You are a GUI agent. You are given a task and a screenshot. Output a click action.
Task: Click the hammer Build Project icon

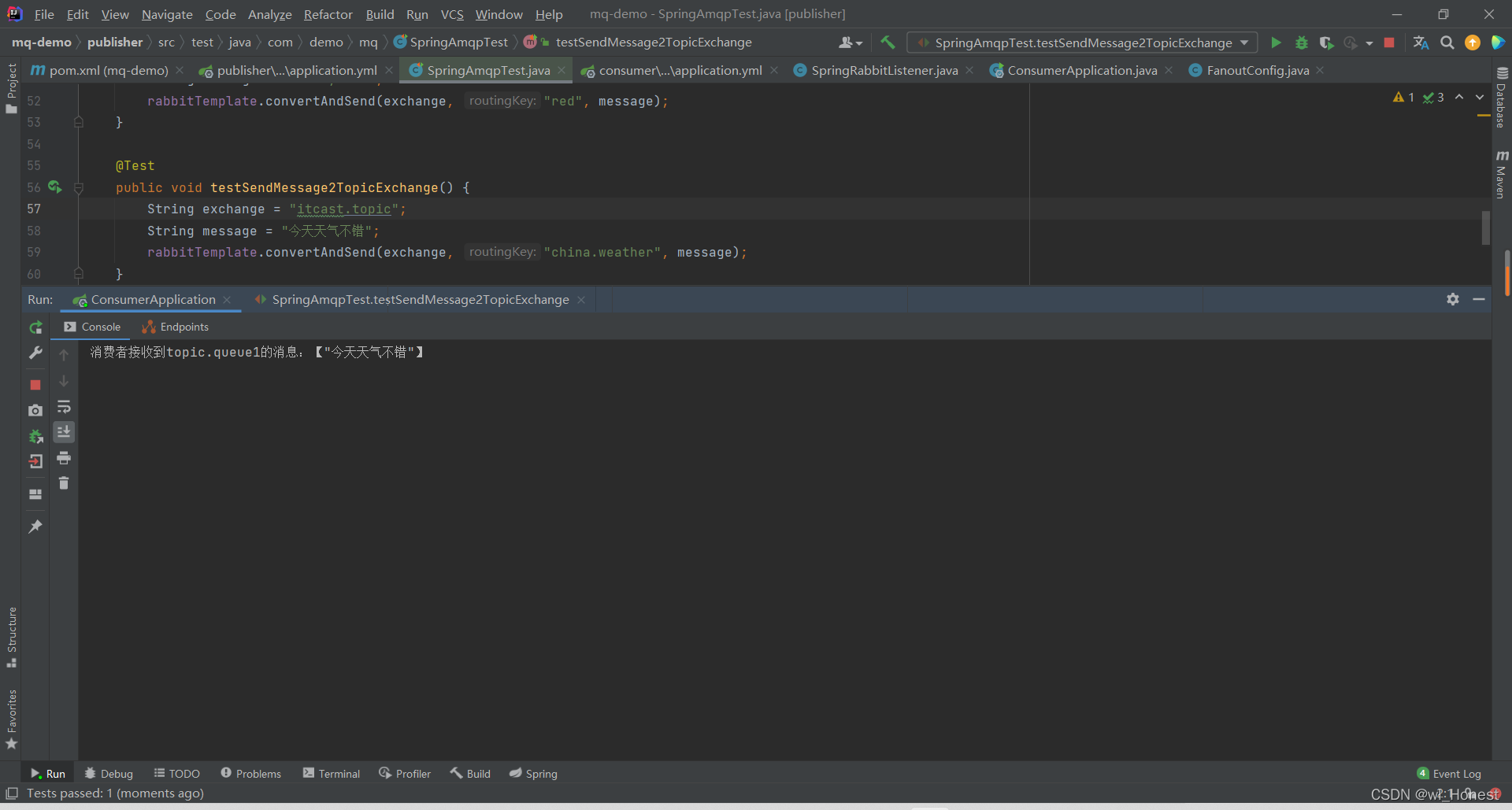888,43
